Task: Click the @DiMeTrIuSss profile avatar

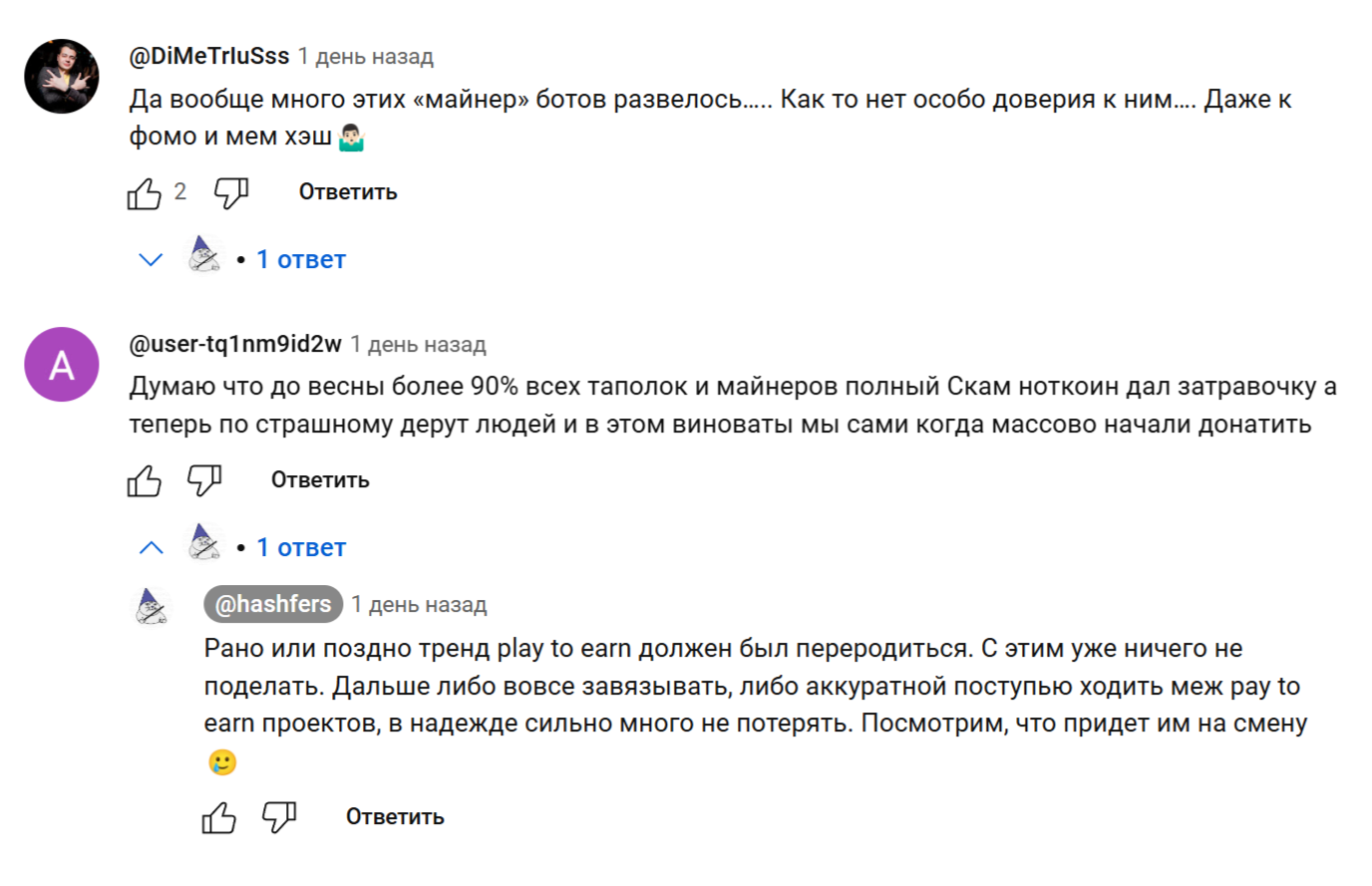Action: coord(62,77)
